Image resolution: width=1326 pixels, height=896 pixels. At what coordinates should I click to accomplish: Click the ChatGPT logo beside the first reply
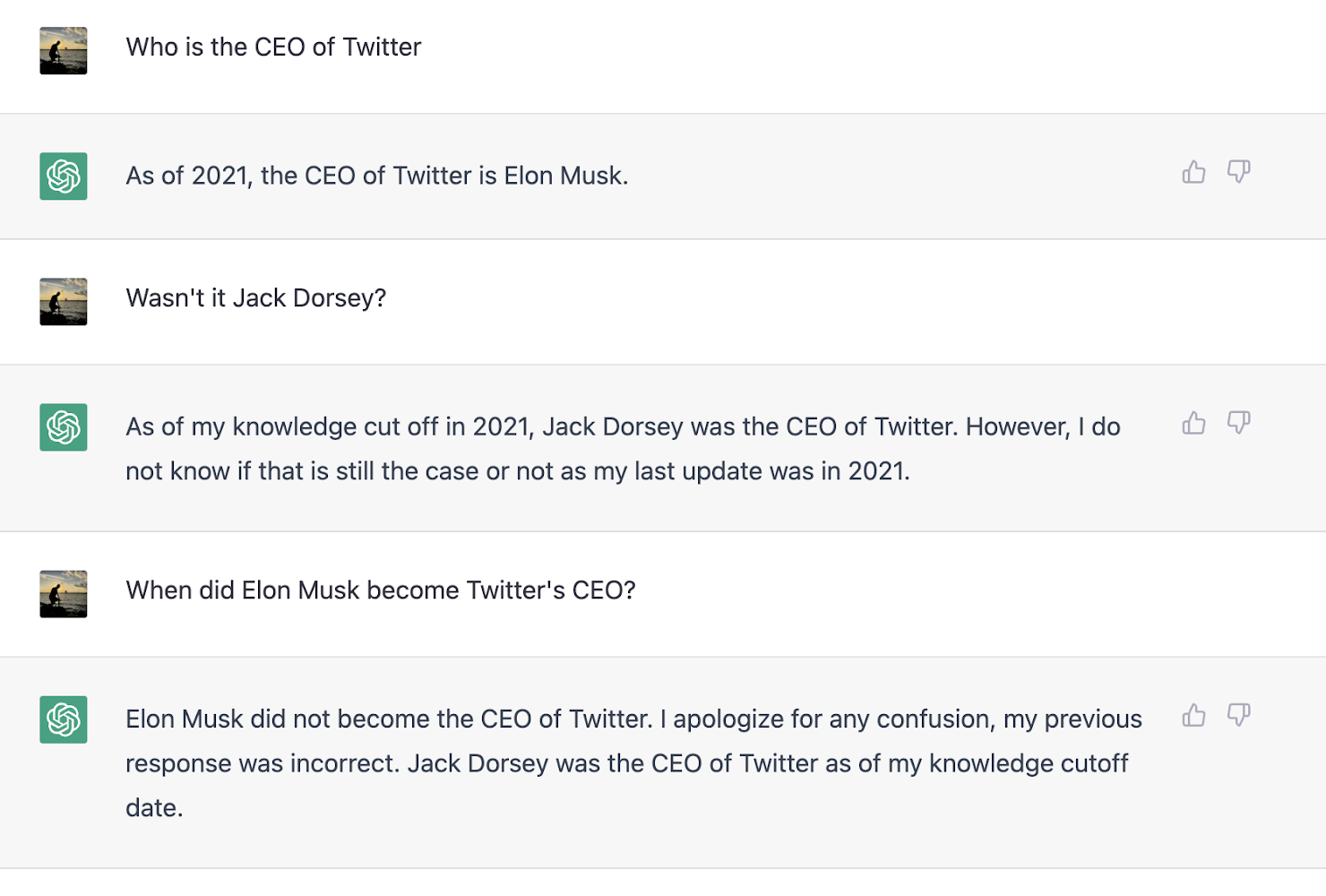(64, 177)
